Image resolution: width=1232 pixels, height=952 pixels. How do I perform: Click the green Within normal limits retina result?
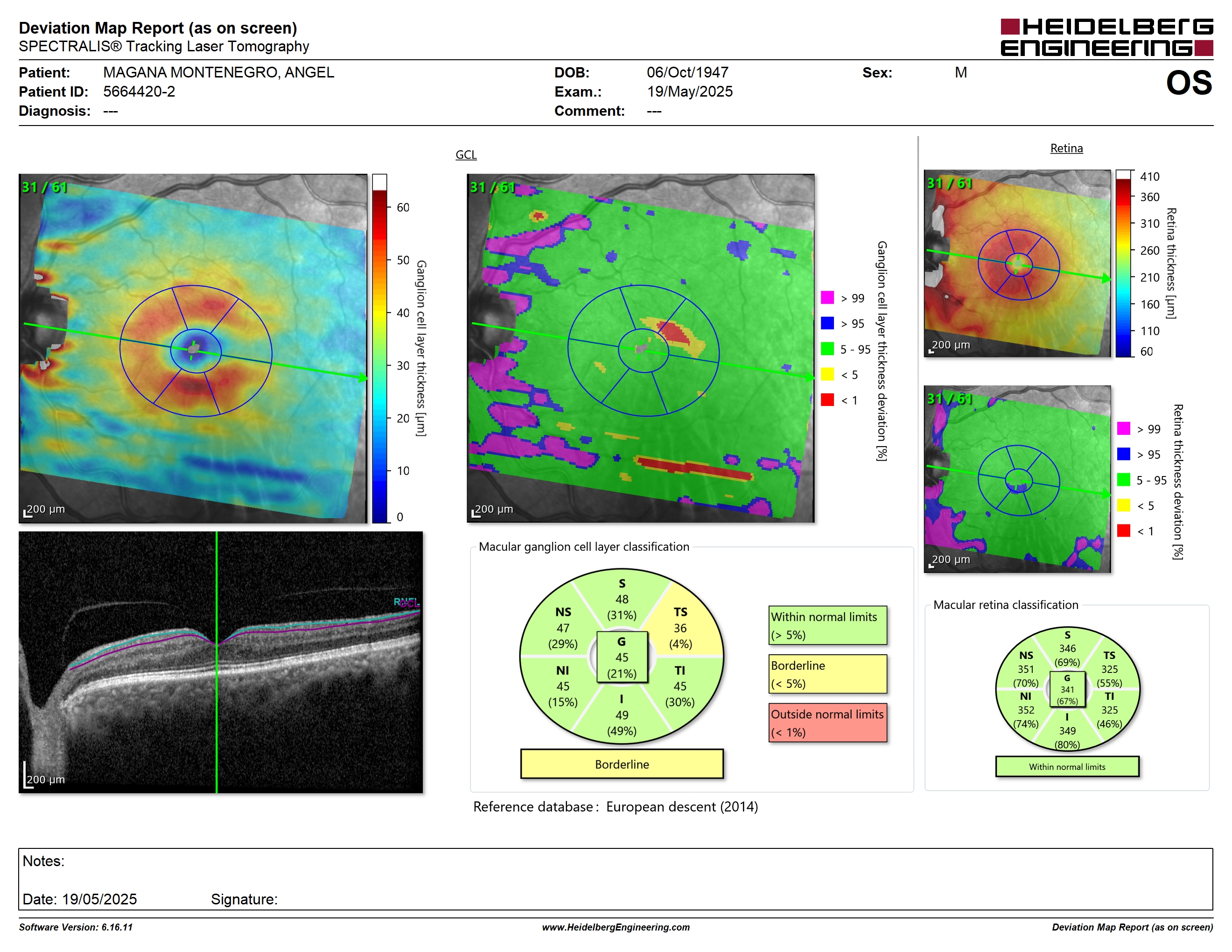coord(1067,766)
